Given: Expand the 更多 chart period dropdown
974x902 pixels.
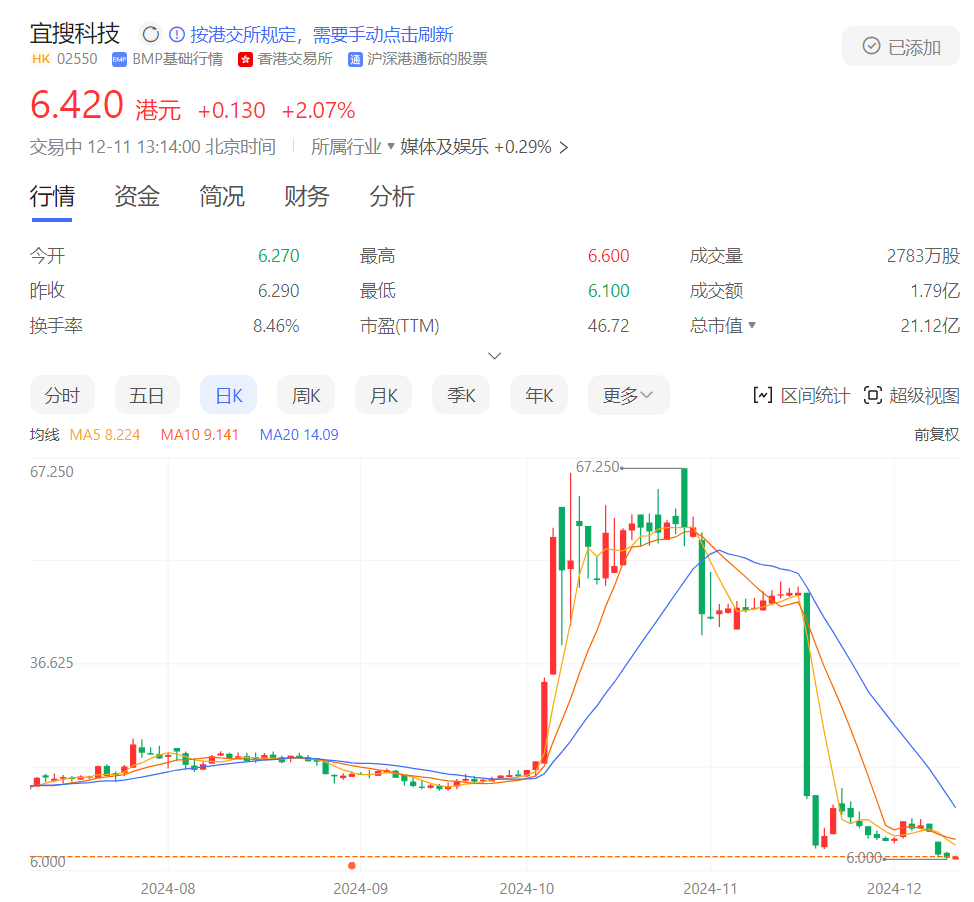Looking at the screenshot, I should [x=629, y=395].
